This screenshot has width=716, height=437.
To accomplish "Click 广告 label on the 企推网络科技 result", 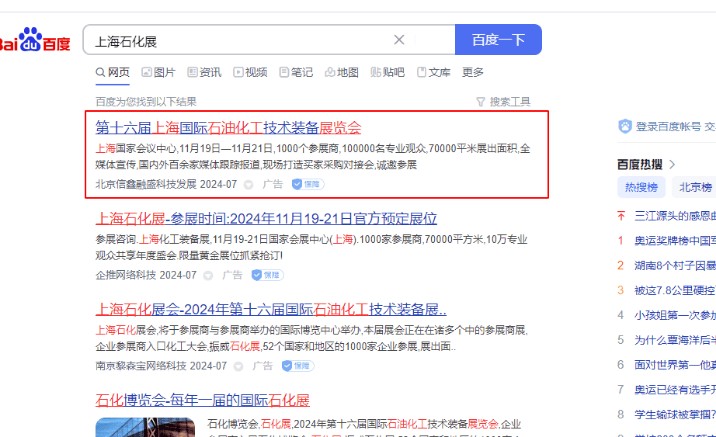I will pyautogui.click(x=232, y=275).
